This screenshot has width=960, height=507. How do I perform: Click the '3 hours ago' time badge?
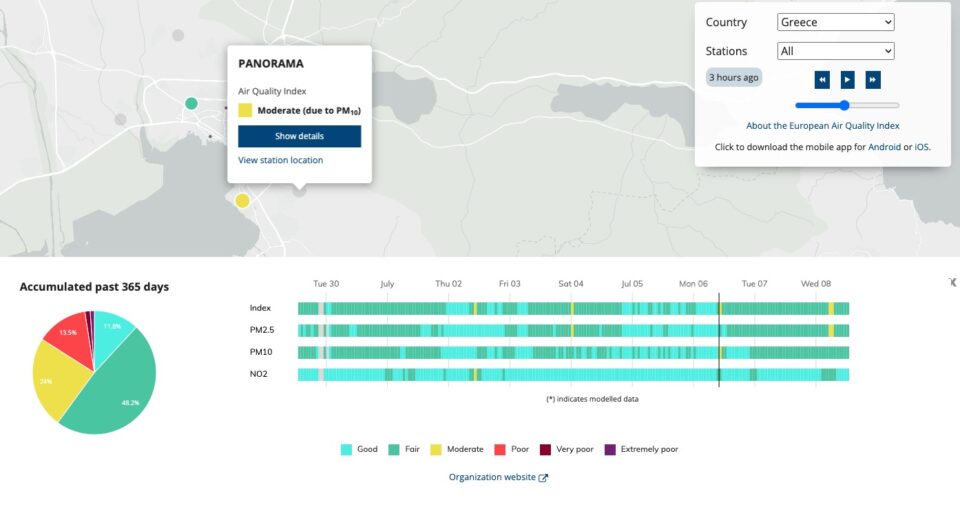coord(733,77)
